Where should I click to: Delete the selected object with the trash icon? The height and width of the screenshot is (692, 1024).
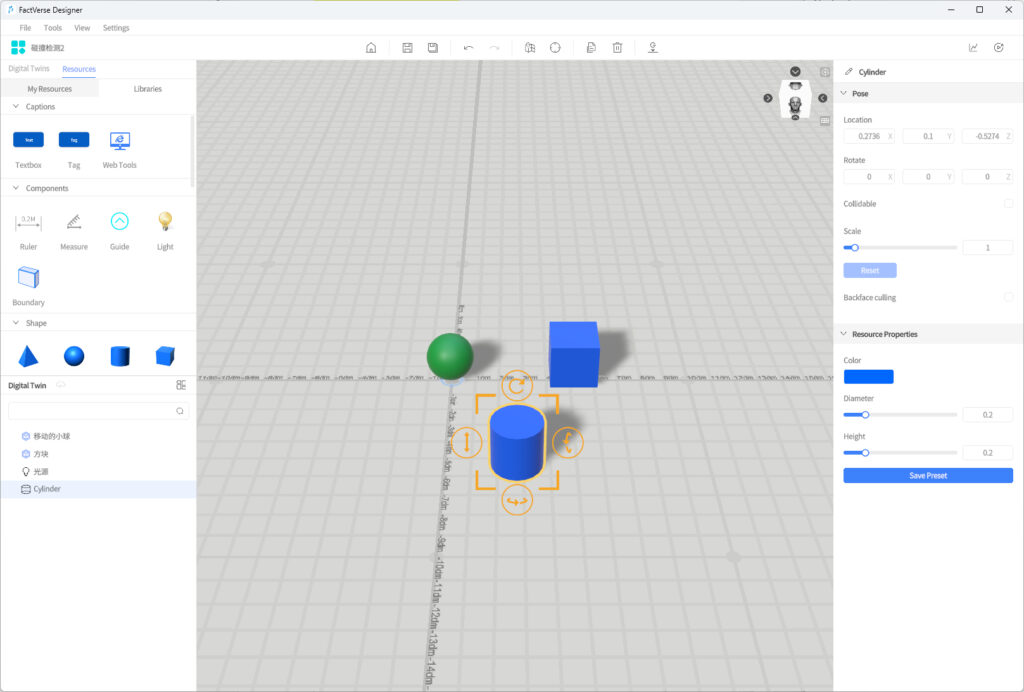[617, 48]
